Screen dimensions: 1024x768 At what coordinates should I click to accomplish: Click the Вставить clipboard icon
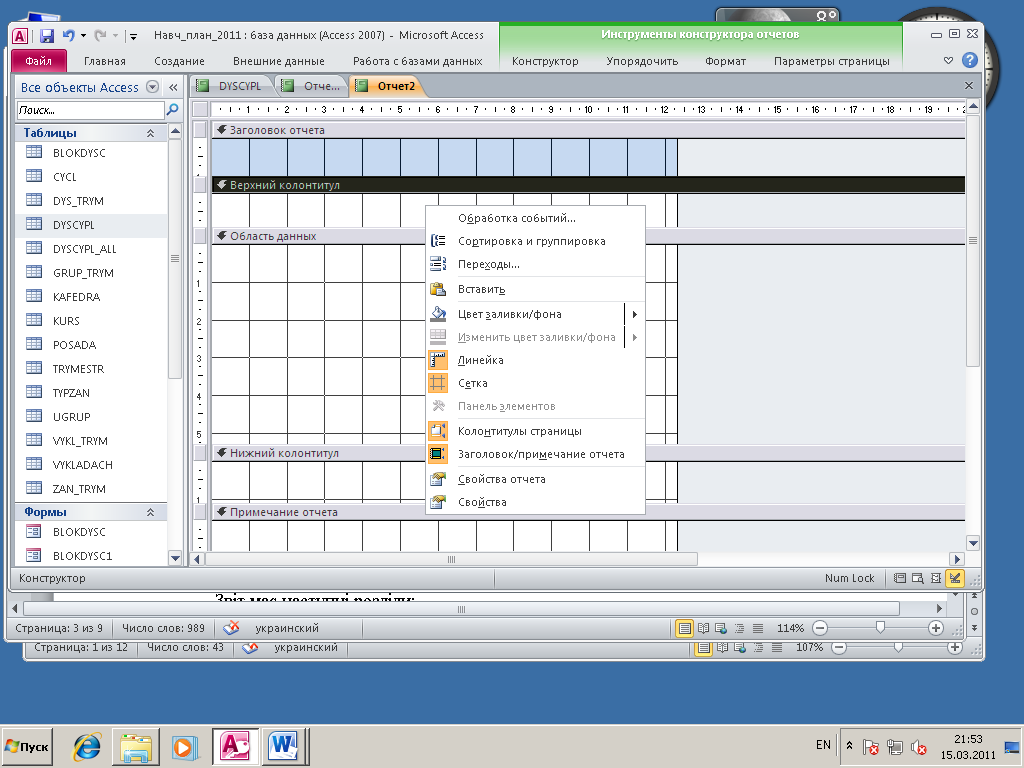tap(438, 289)
